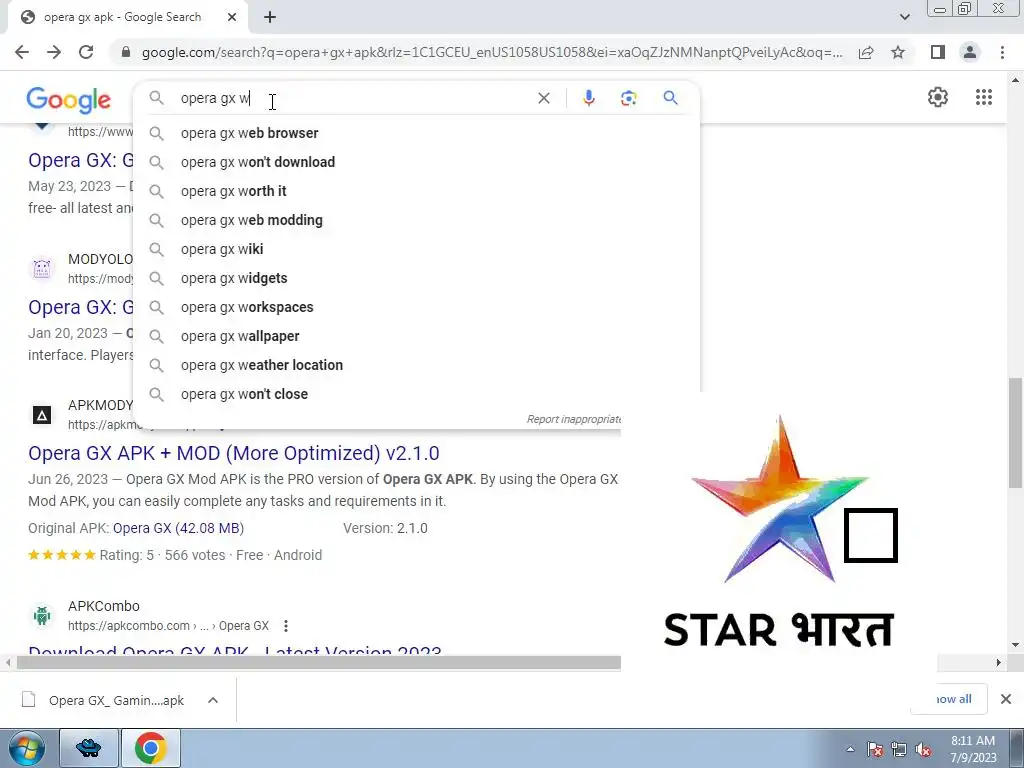1024x768 pixels.
Task: Open Google quick settings gear
Action: 938,97
